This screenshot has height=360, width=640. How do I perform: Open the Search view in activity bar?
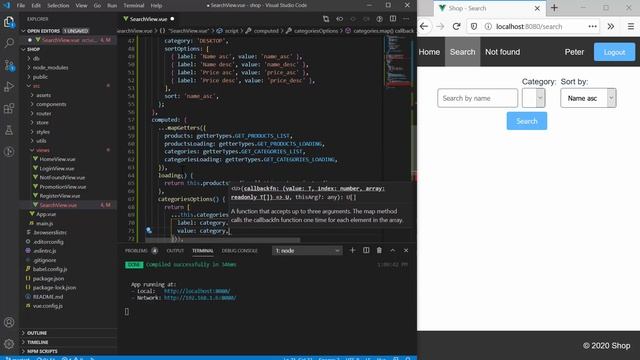click(x=9, y=43)
